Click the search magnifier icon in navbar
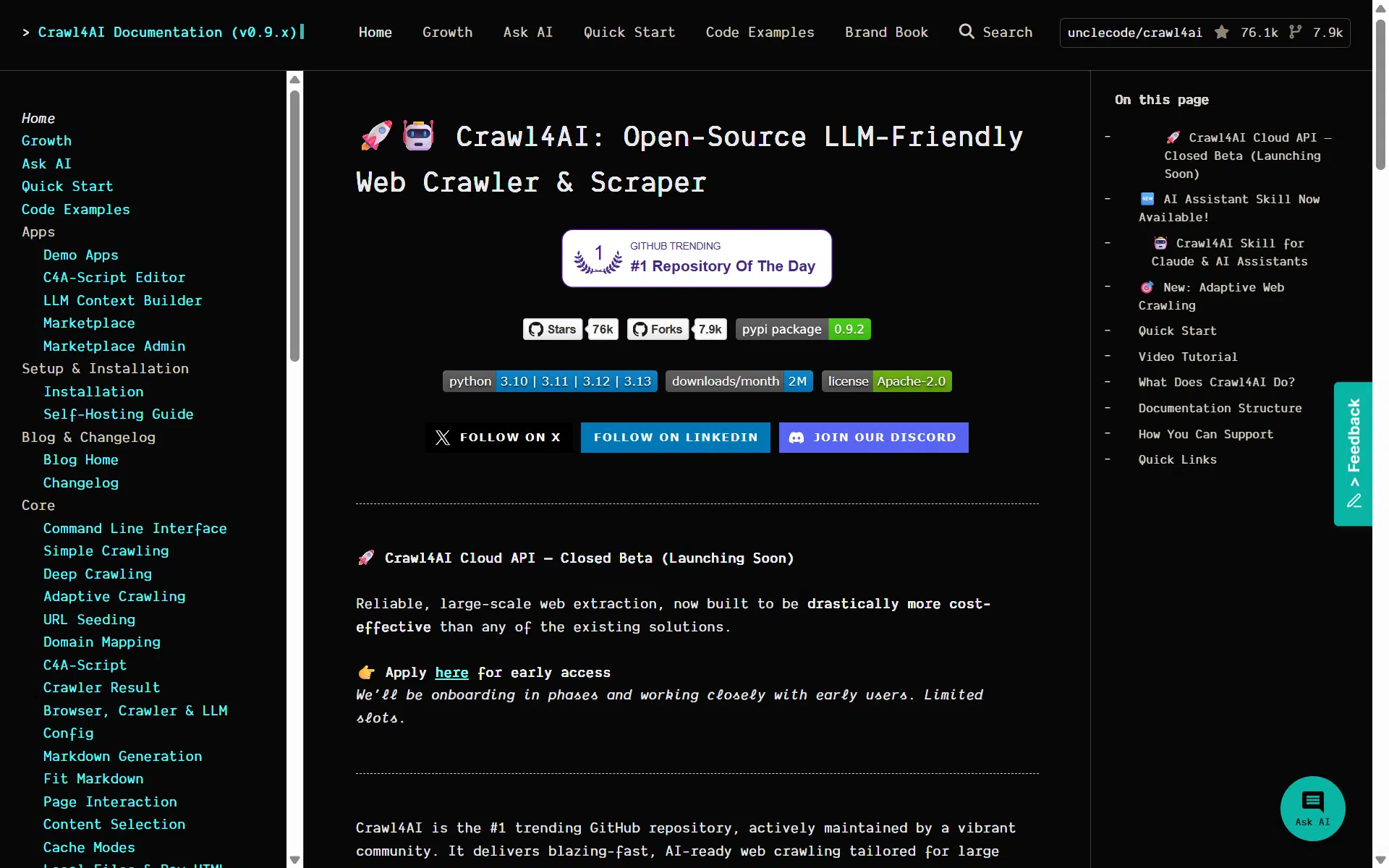 [x=967, y=31]
